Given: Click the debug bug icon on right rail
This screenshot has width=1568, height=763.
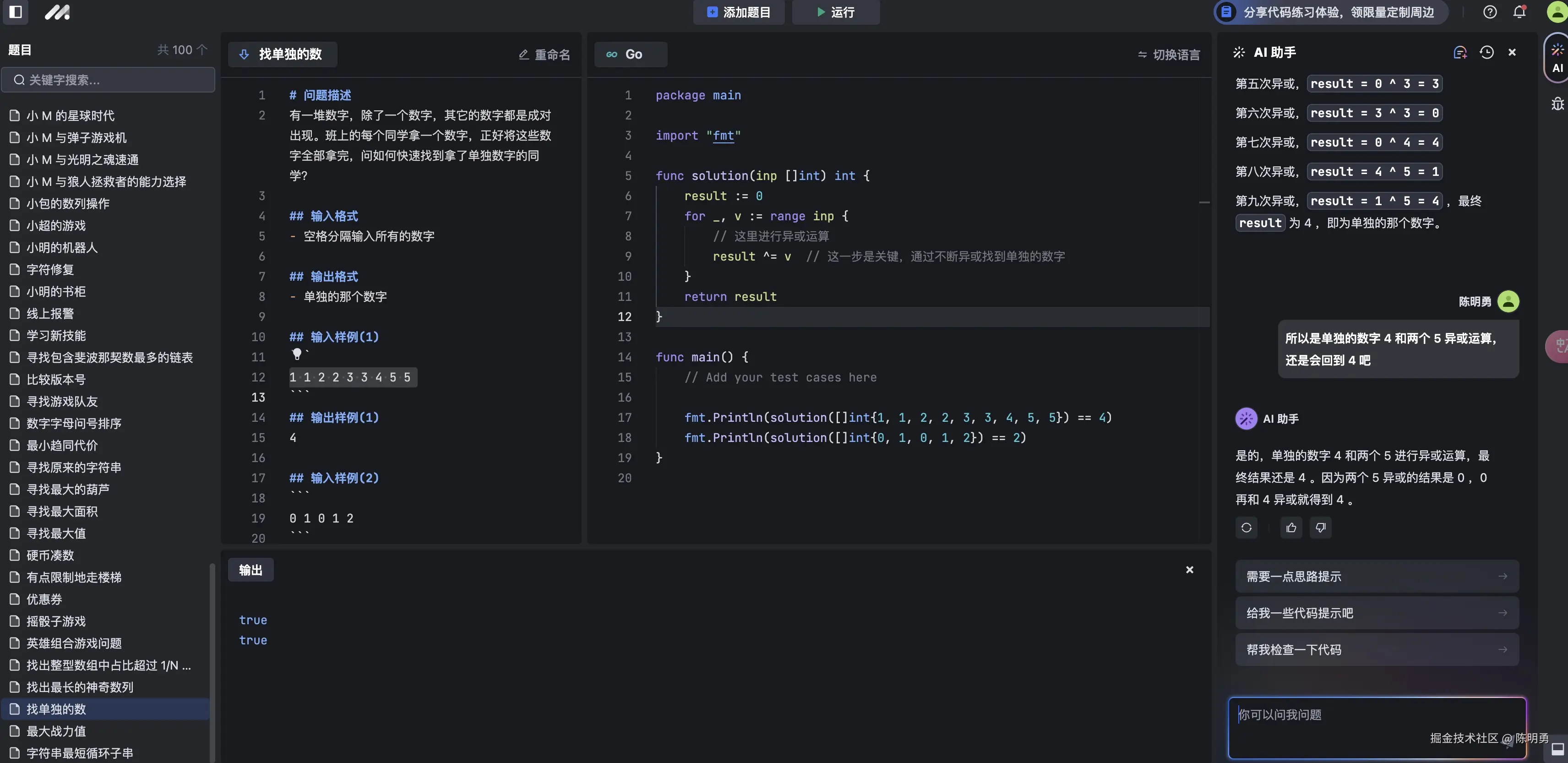Looking at the screenshot, I should click(1557, 104).
